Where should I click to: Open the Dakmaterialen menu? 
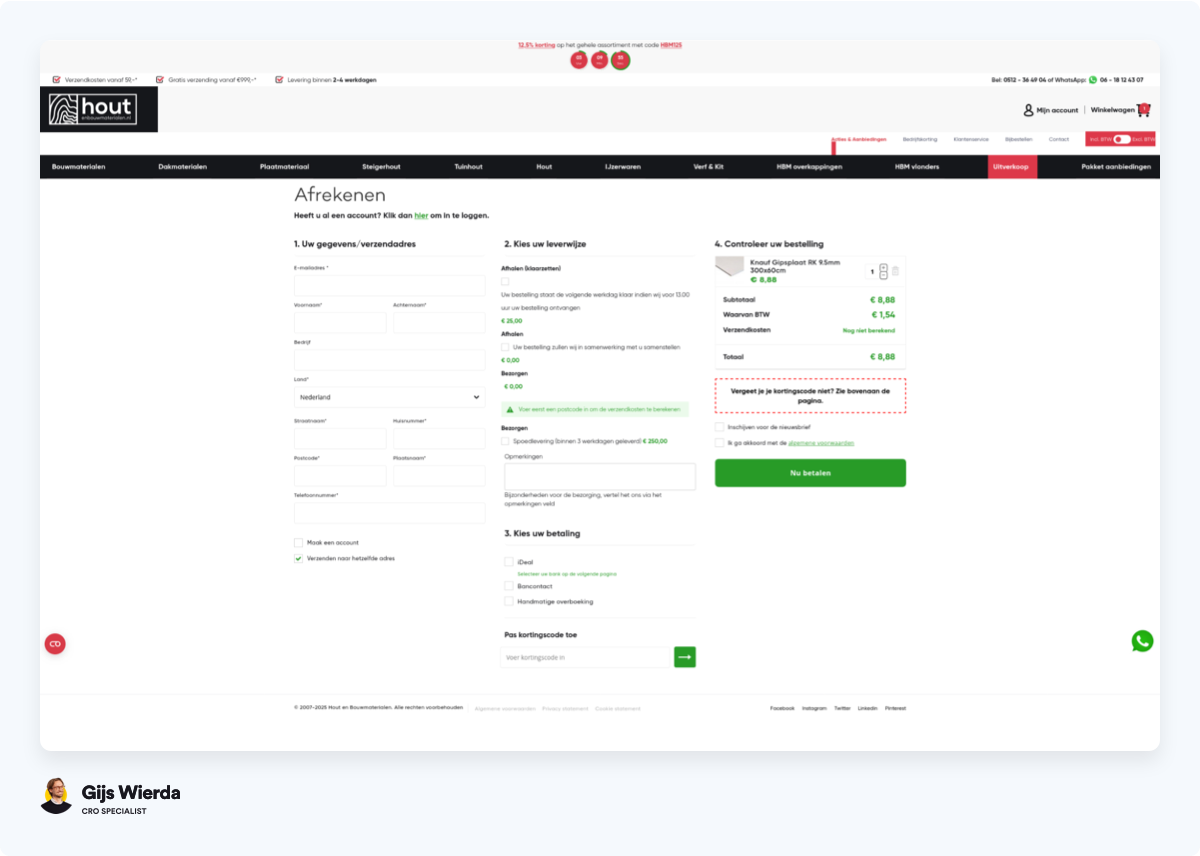point(183,167)
